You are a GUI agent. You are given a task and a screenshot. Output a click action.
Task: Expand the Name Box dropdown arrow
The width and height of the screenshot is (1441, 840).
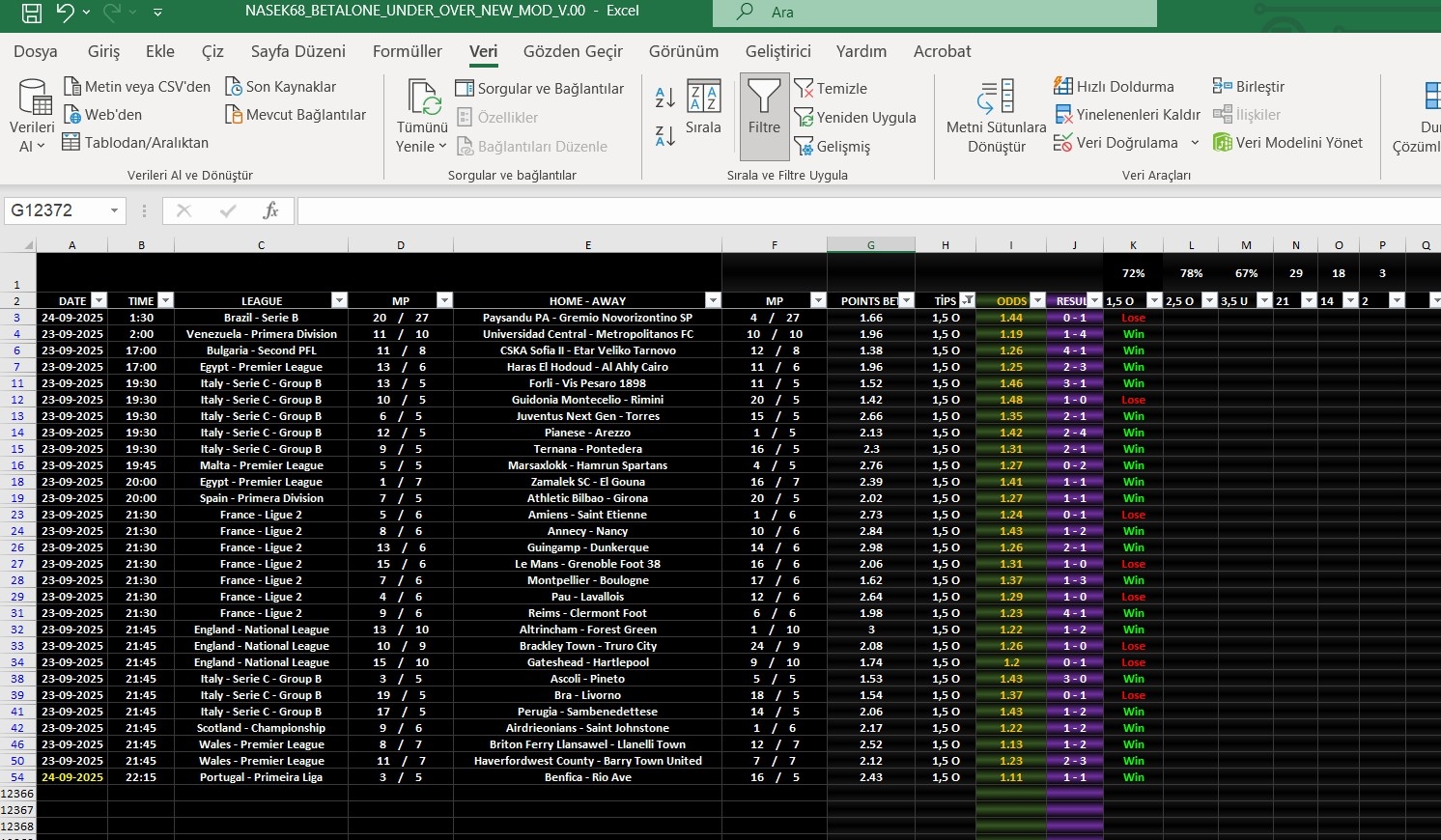(x=115, y=210)
